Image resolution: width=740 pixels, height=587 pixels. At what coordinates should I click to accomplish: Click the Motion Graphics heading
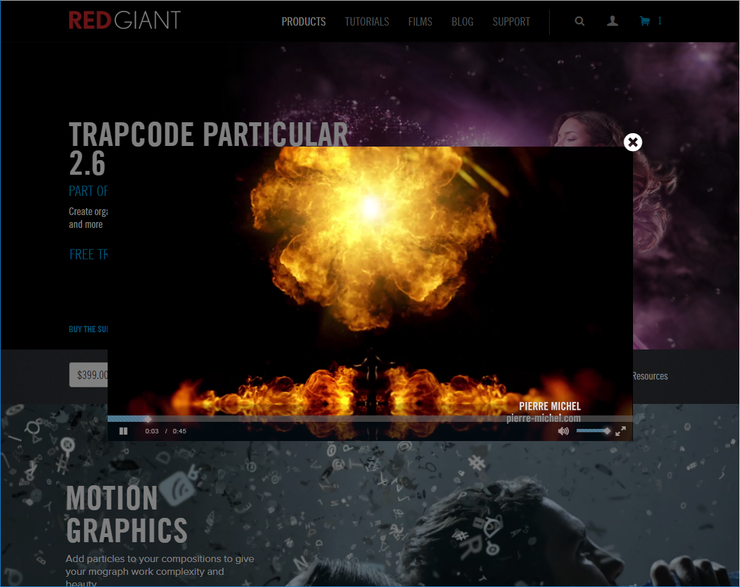click(126, 514)
